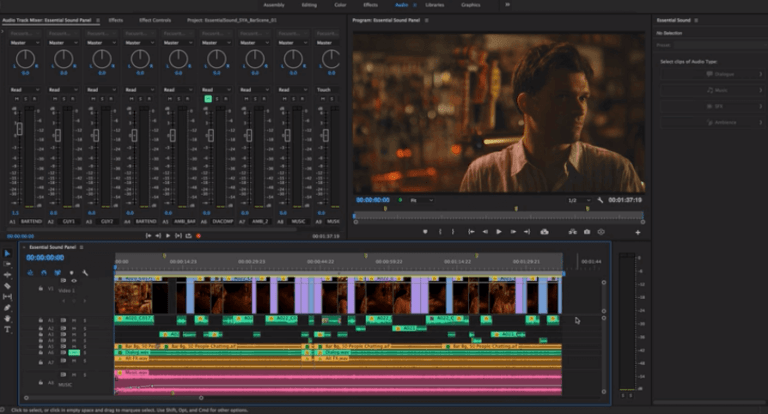Open the Effects panel tab
The width and height of the screenshot is (768, 414).
(x=116, y=20)
